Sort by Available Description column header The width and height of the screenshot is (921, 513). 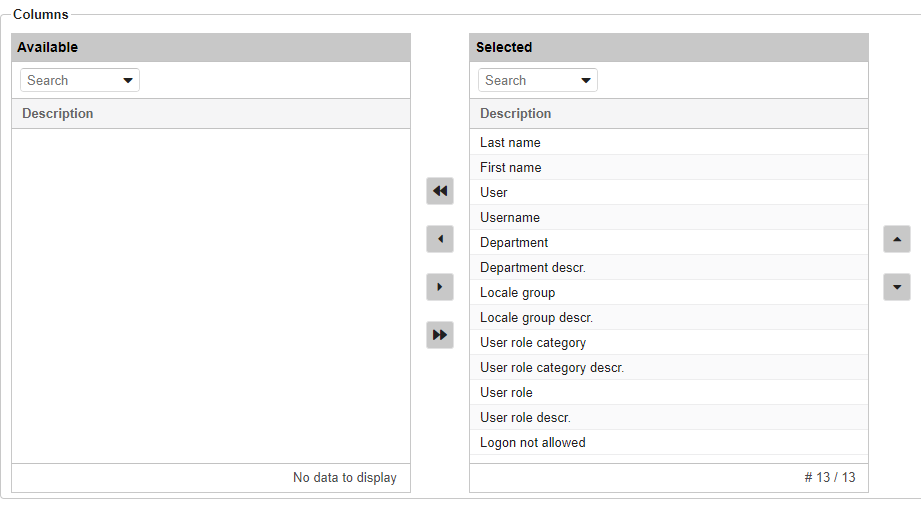pyautogui.click(x=58, y=114)
